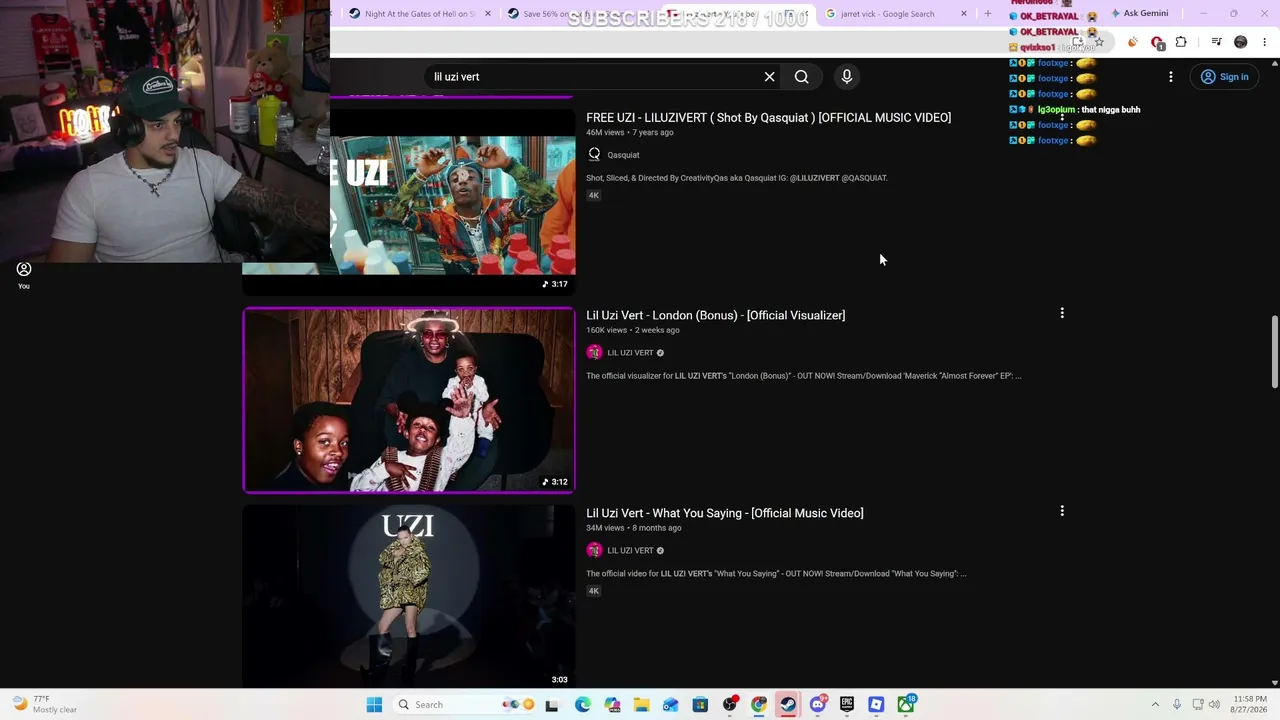Open OBS Studio from the taskbar
This screenshot has width=1280, height=720.
point(730,705)
